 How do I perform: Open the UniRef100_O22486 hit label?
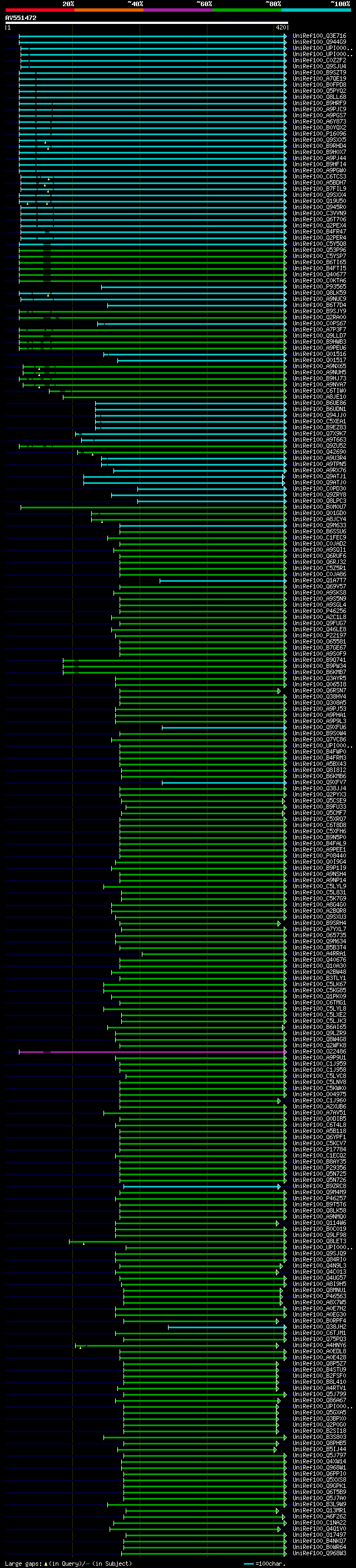click(319, 1052)
